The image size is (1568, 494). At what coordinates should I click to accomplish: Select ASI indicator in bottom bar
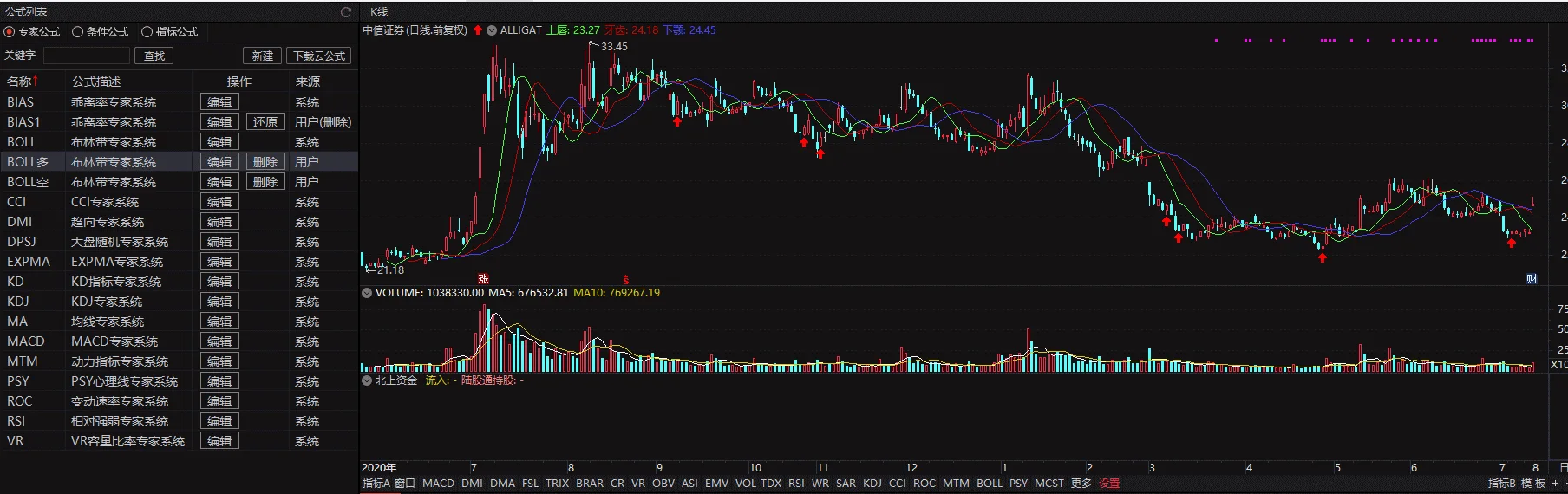689,484
